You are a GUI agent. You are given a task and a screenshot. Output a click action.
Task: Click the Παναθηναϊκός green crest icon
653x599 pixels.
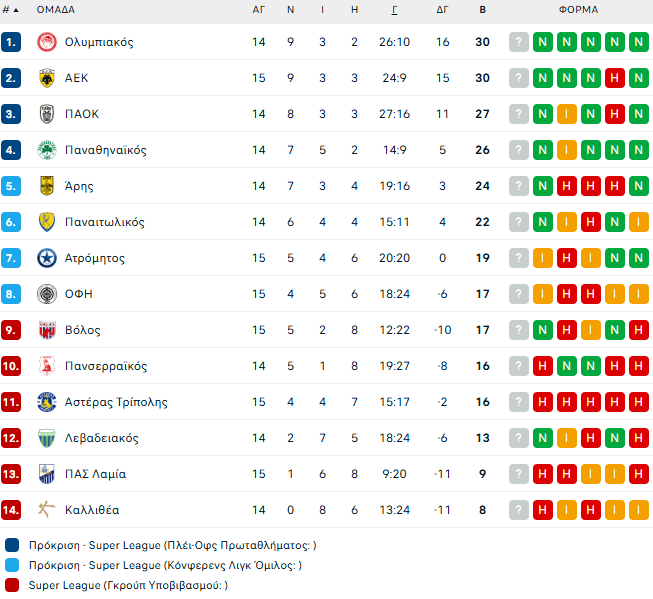pos(46,150)
